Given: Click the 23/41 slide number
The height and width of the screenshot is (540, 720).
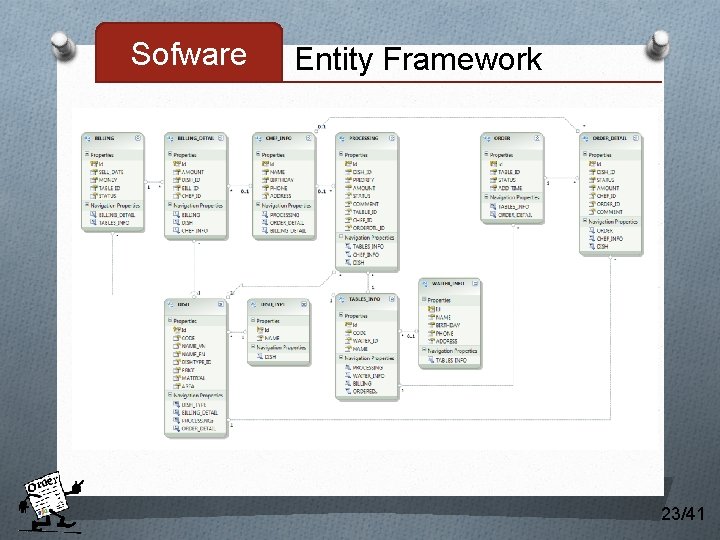Looking at the screenshot, I should click(682, 513).
